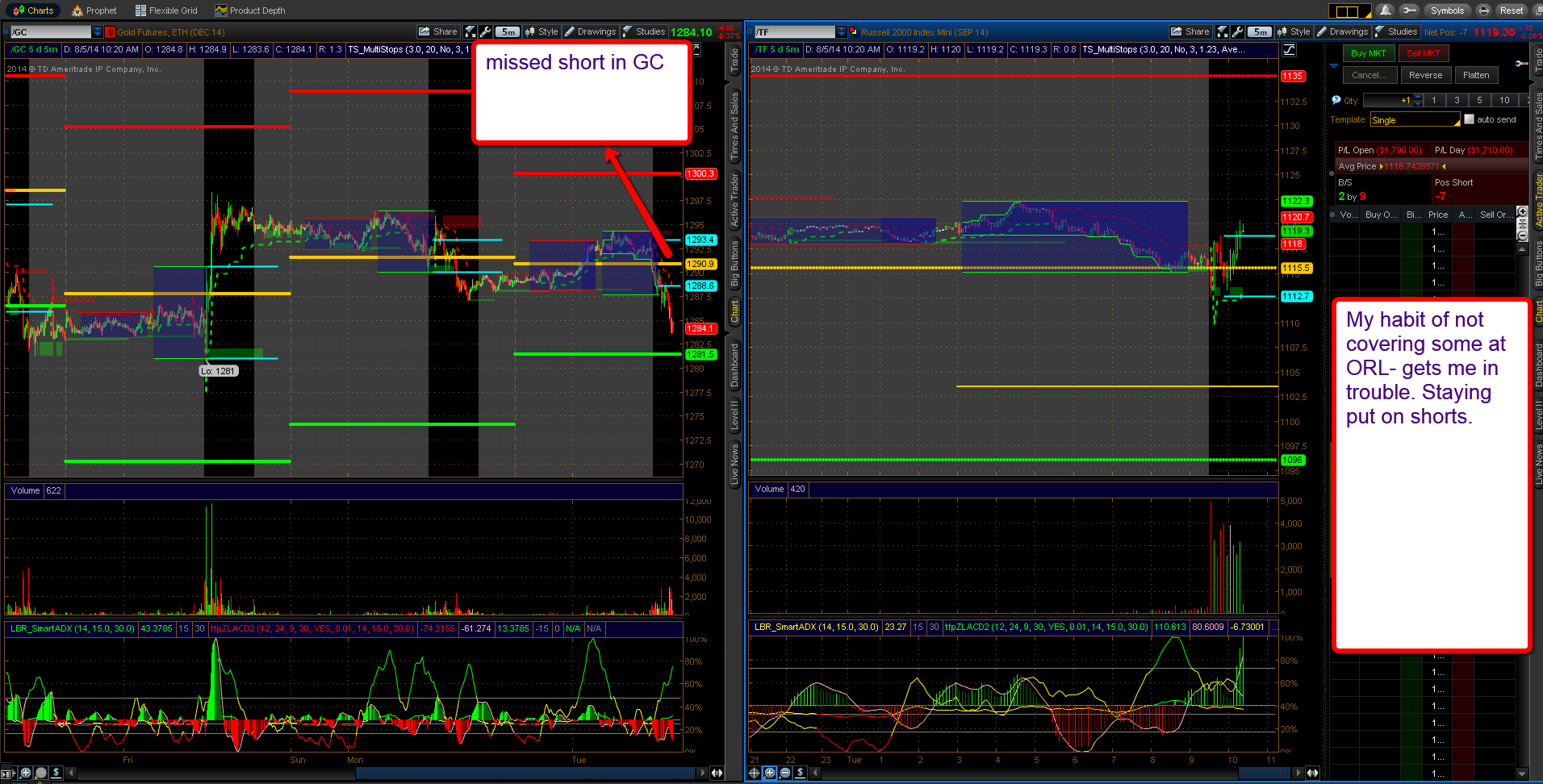Click the /TF chart horizontal scrollbar thumb
Screen dimensions: 1543x784
pyautogui.click(x=1265, y=773)
